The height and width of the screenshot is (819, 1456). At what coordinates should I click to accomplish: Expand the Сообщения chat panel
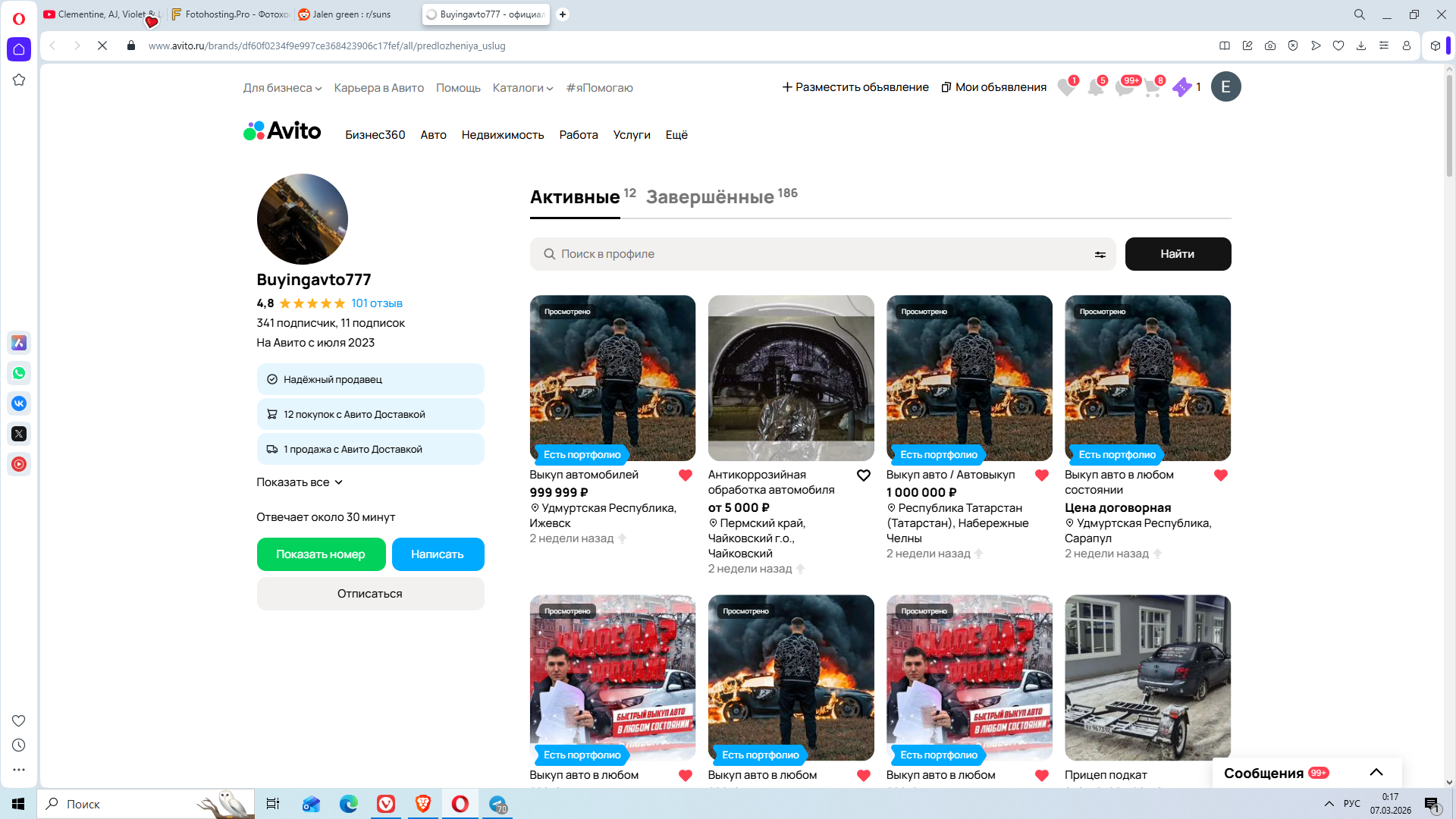(x=1376, y=773)
